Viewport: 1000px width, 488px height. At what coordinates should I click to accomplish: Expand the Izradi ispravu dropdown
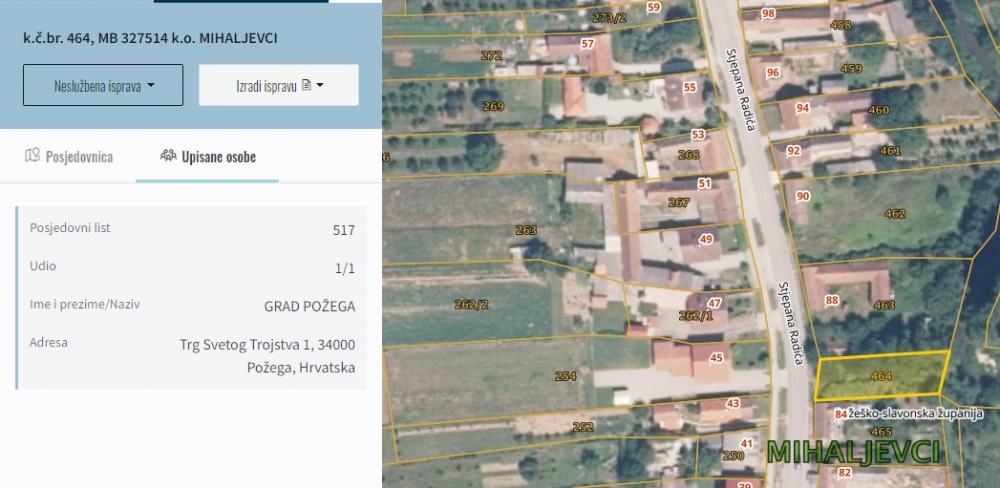click(x=278, y=85)
